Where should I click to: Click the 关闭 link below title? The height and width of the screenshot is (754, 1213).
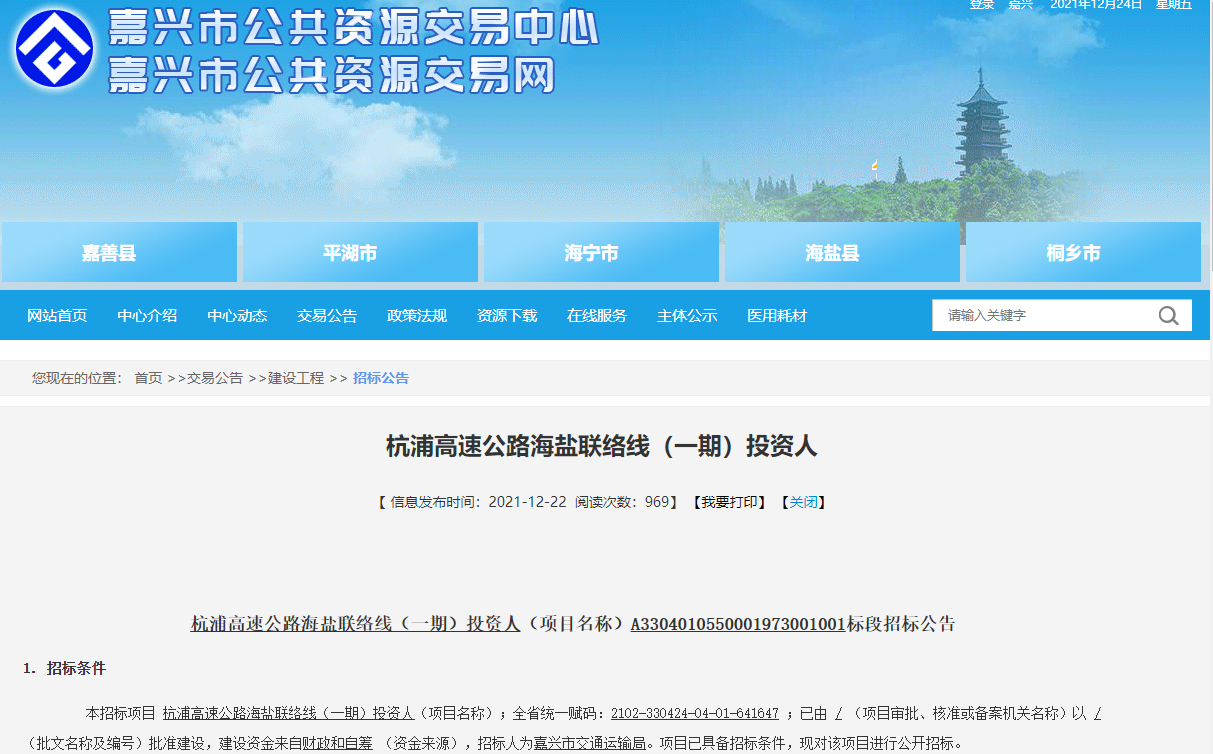pyautogui.click(x=803, y=502)
